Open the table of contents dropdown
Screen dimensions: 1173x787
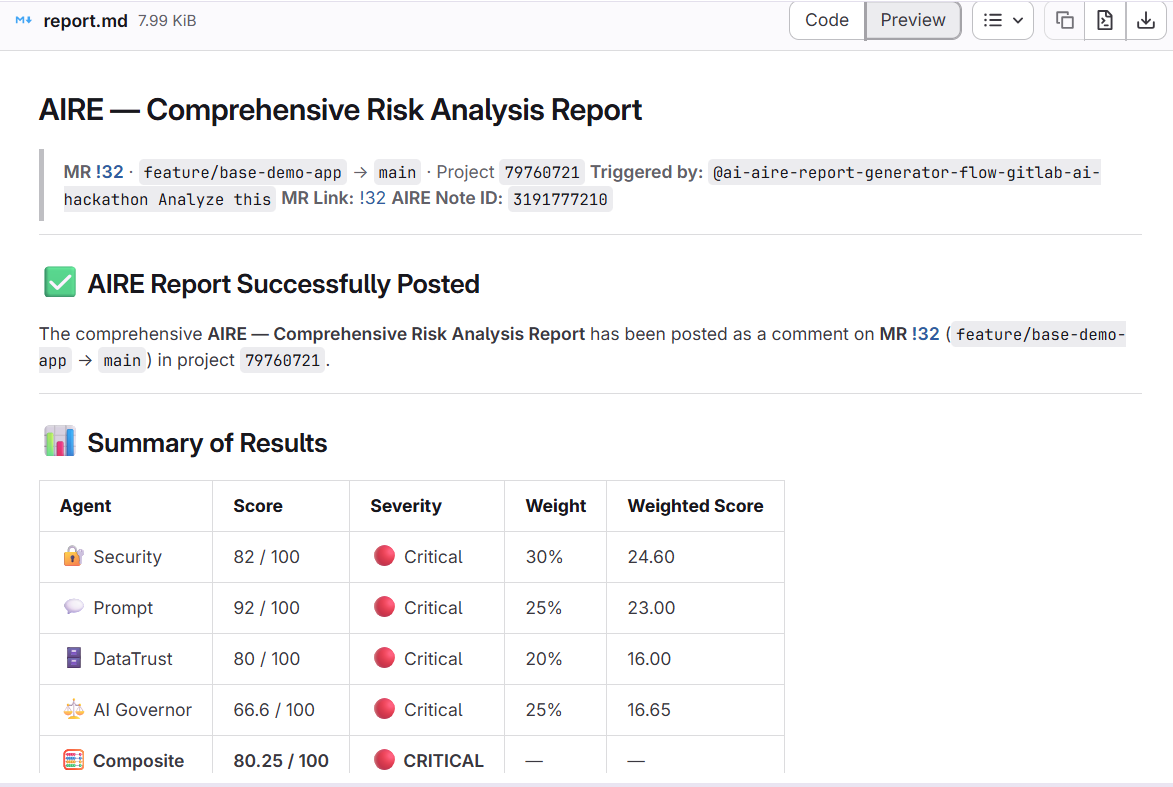1003,20
